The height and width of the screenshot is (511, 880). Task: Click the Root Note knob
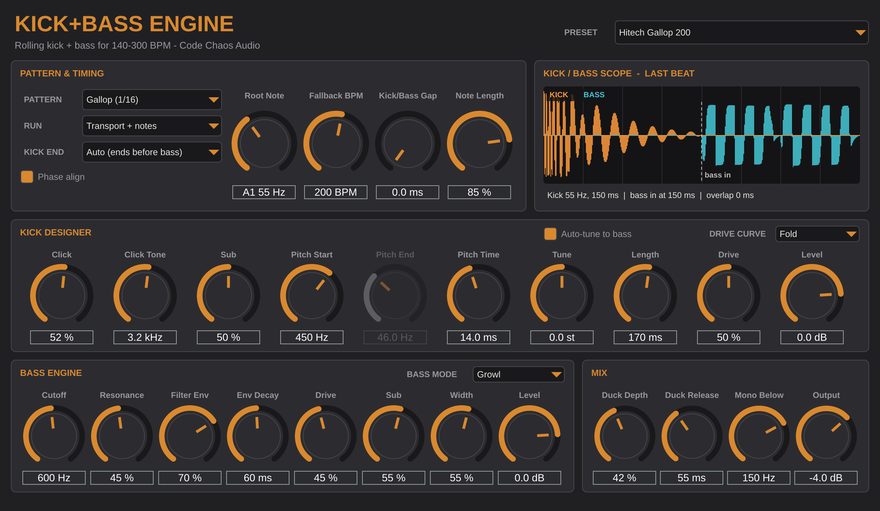click(x=264, y=142)
